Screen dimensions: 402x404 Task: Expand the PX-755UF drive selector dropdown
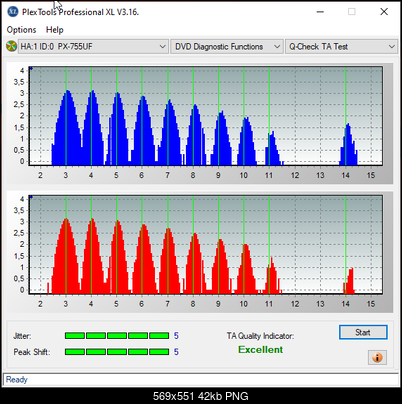coord(93,46)
